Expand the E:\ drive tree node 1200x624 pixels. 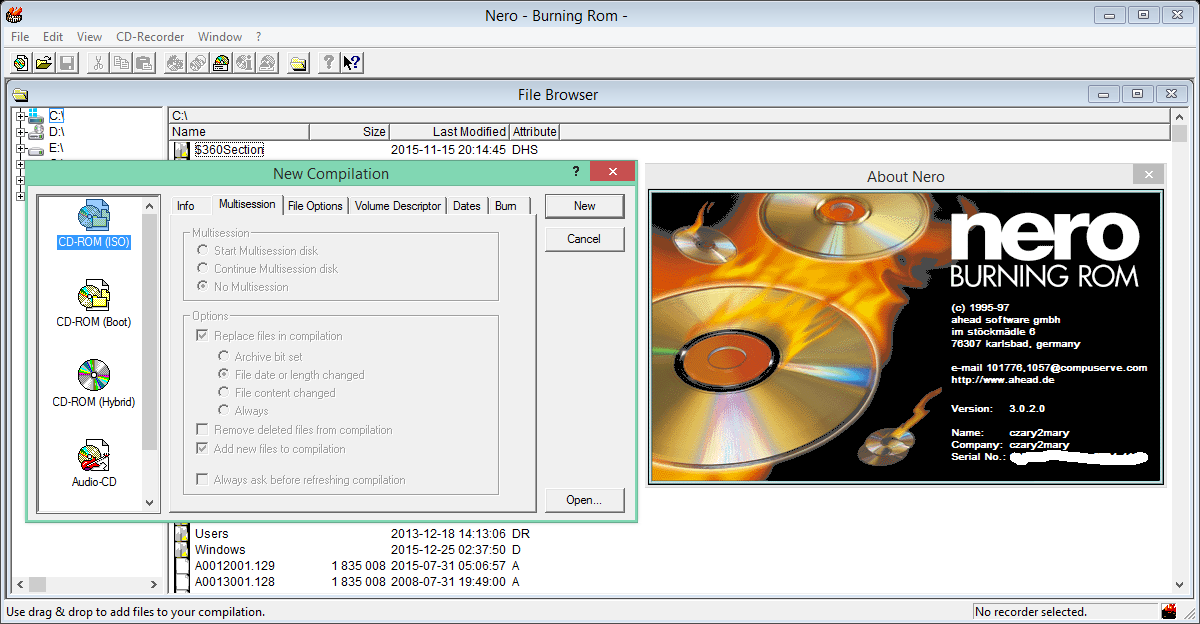coord(21,148)
